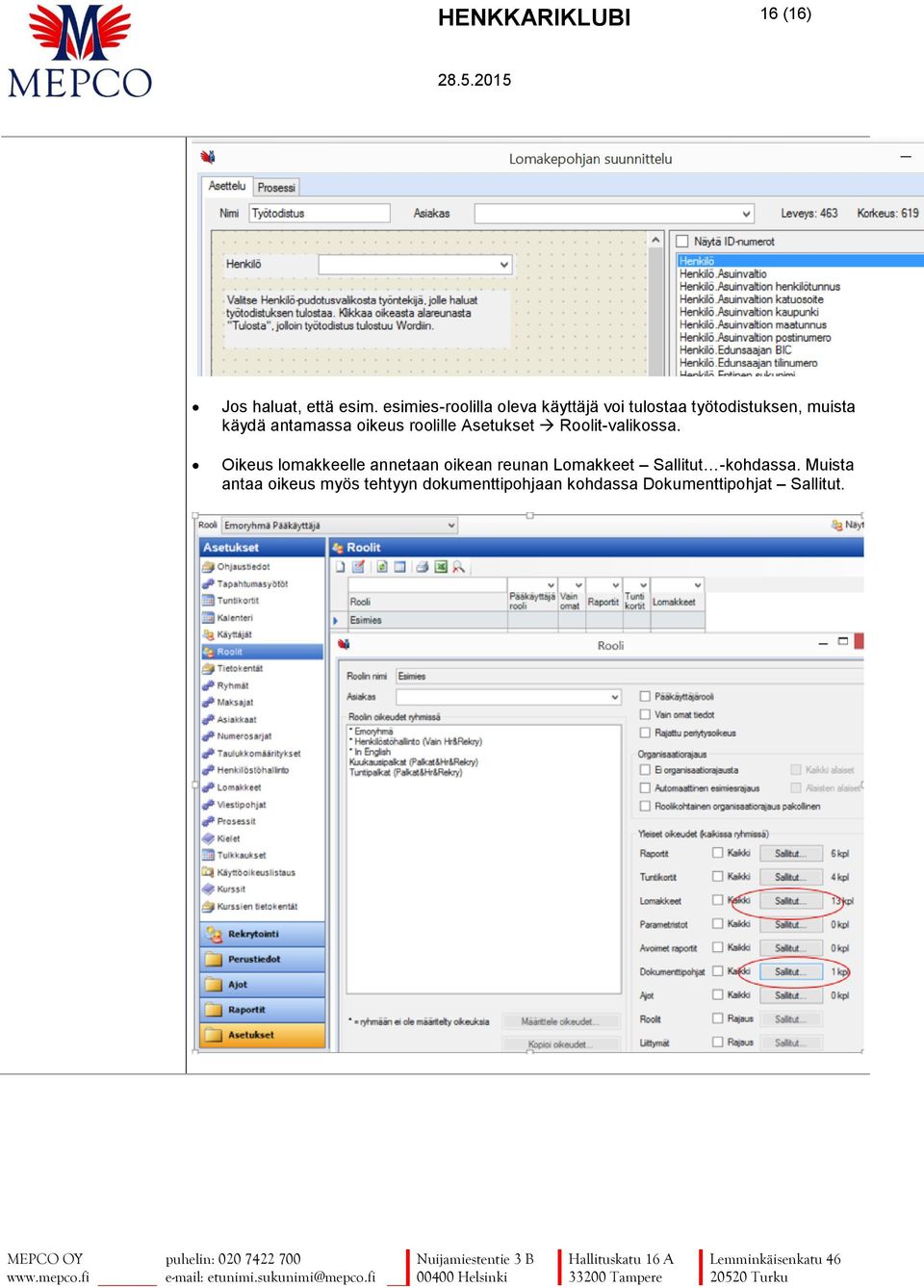
Task: Click Sallitut button for Tuntikortit row
Action: click(789, 877)
